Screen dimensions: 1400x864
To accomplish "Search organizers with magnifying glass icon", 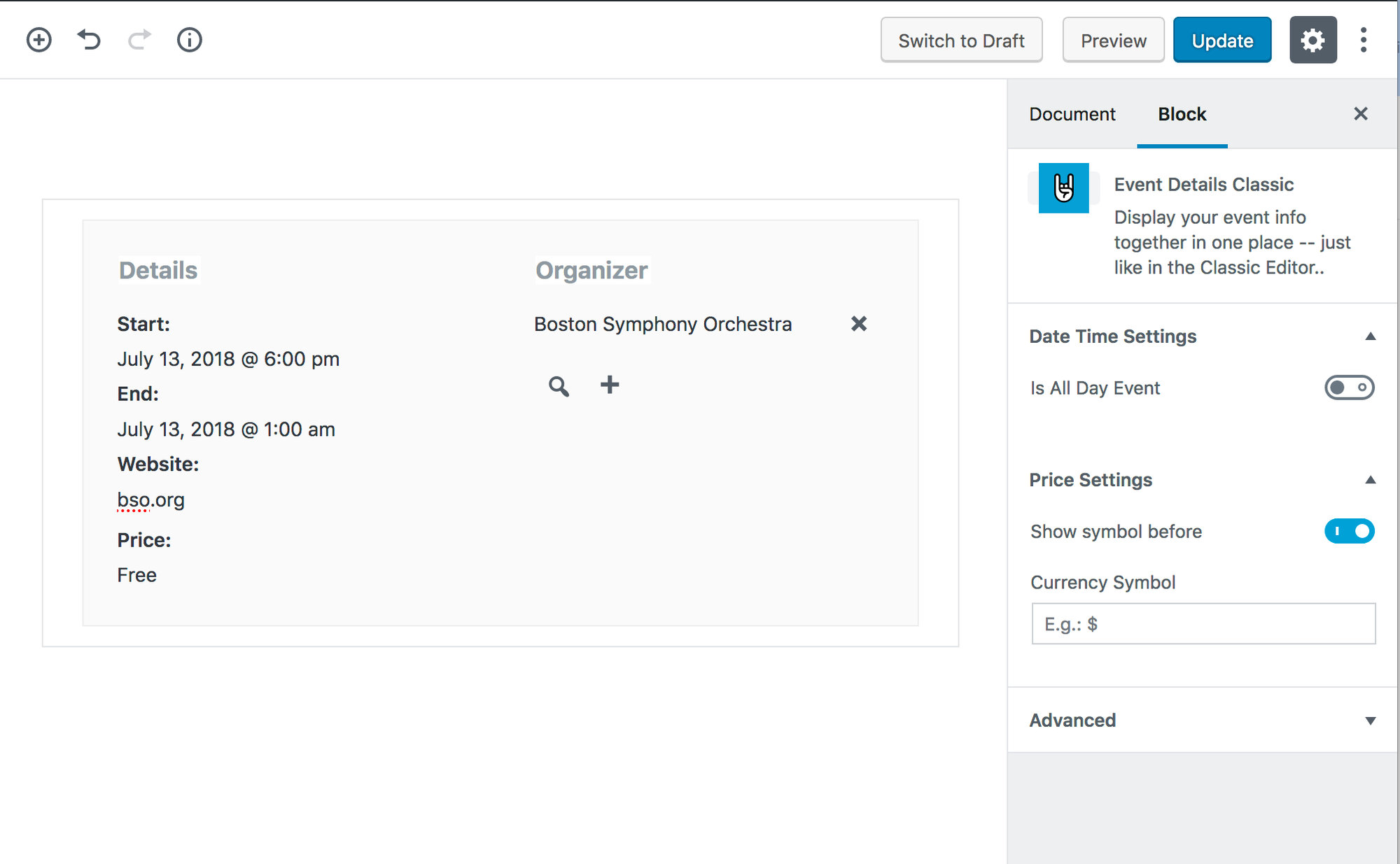I will coord(559,385).
